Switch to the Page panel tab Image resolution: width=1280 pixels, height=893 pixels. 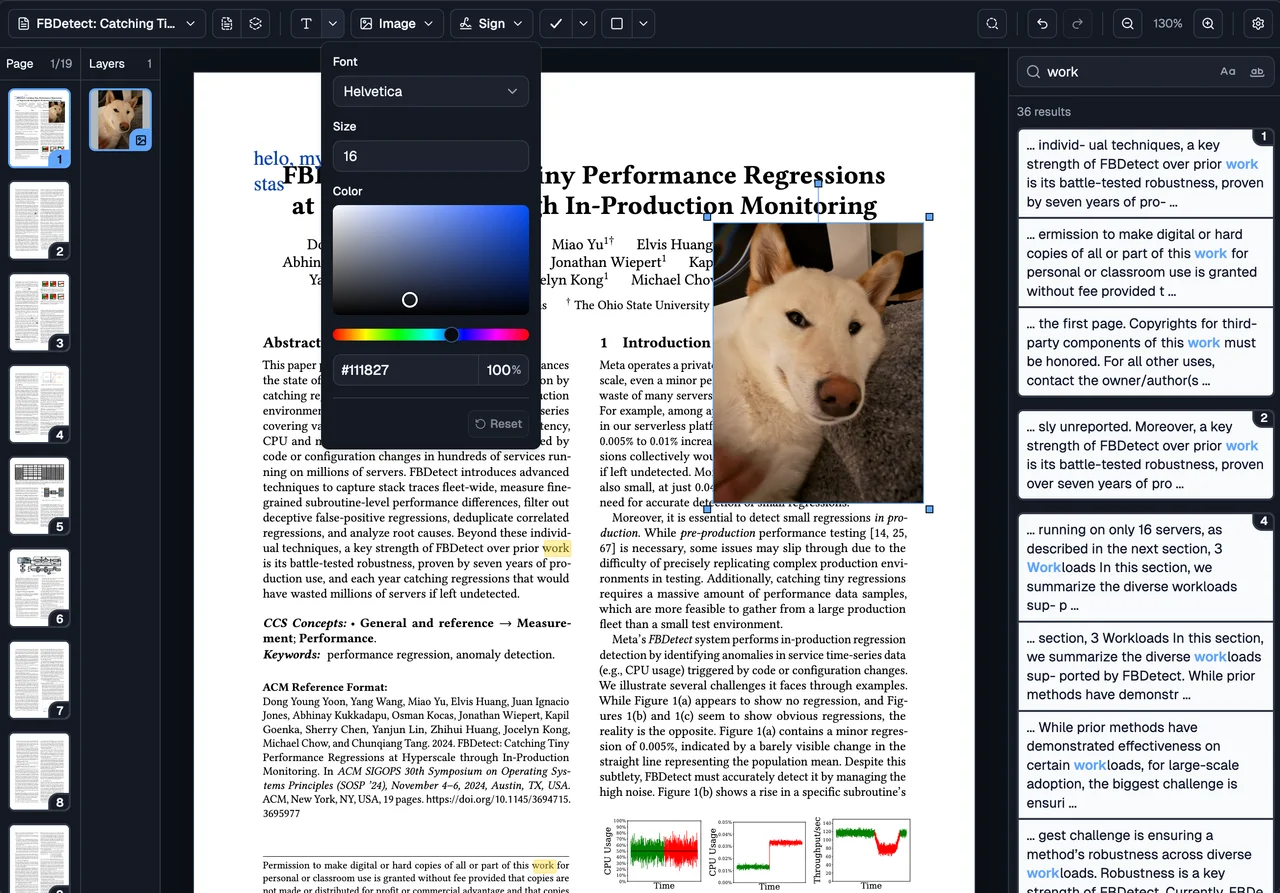coord(20,63)
